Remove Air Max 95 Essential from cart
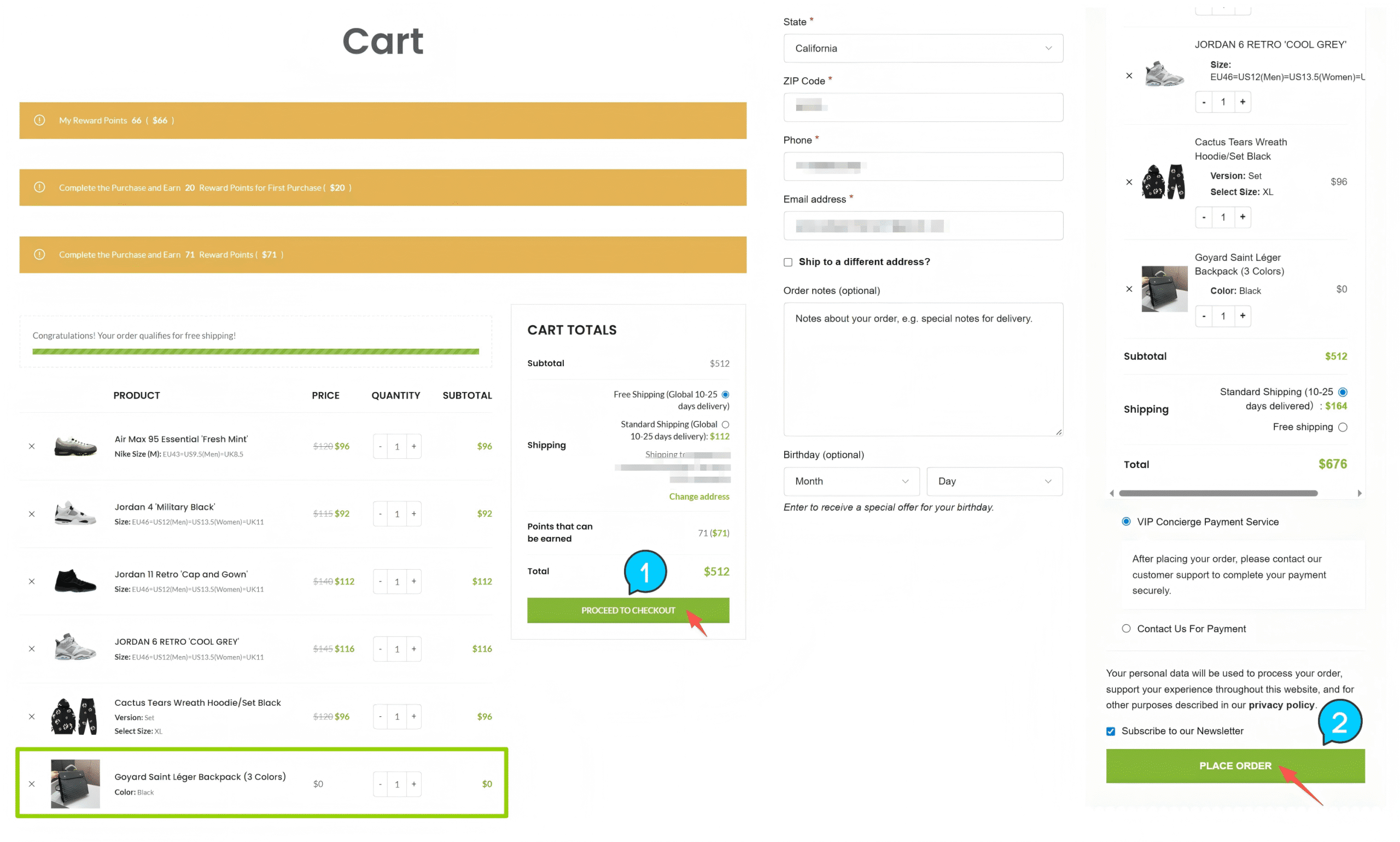This screenshot has width=1400, height=842. (x=32, y=446)
